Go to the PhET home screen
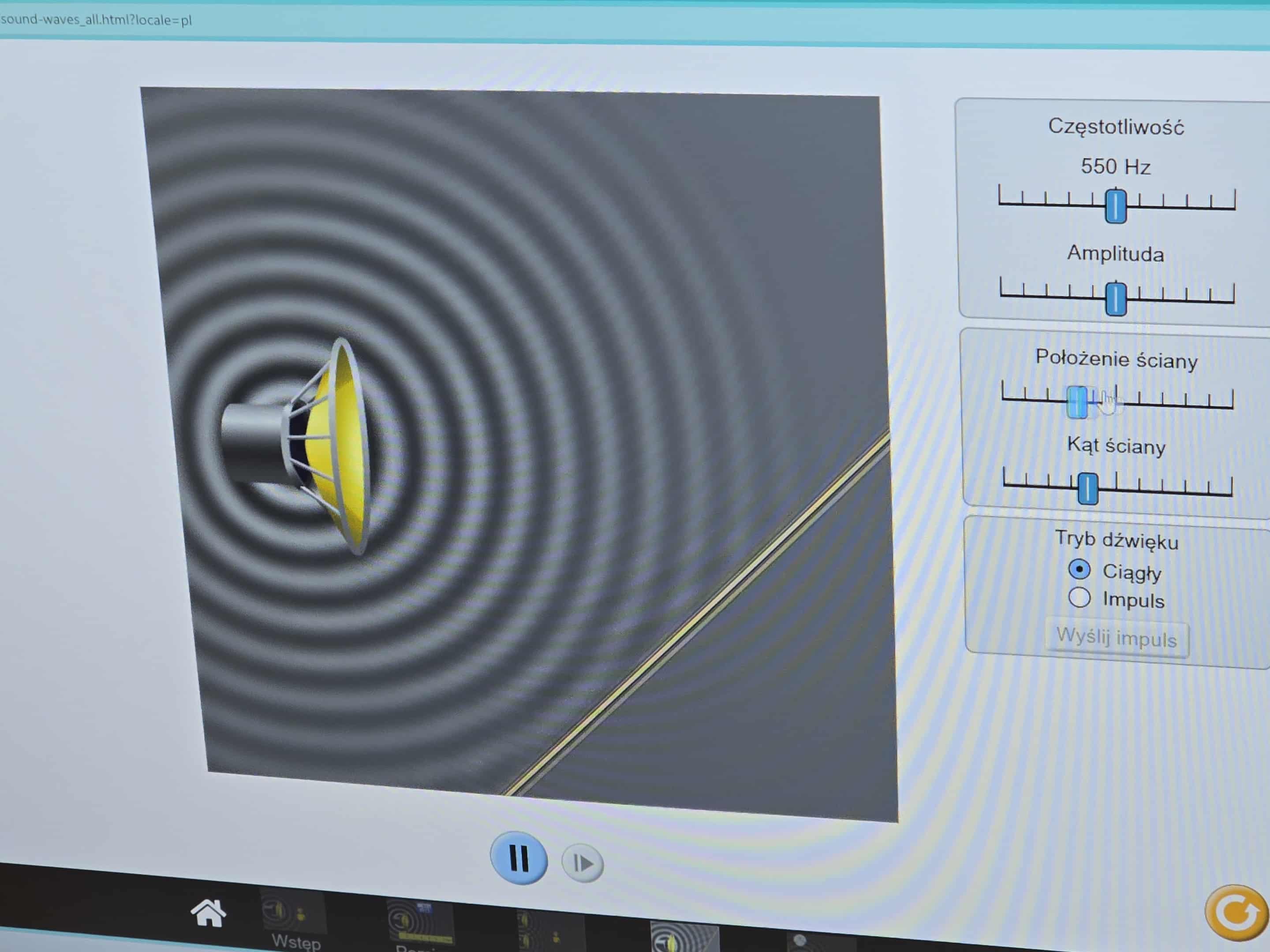This screenshot has width=1270, height=952. tap(208, 913)
